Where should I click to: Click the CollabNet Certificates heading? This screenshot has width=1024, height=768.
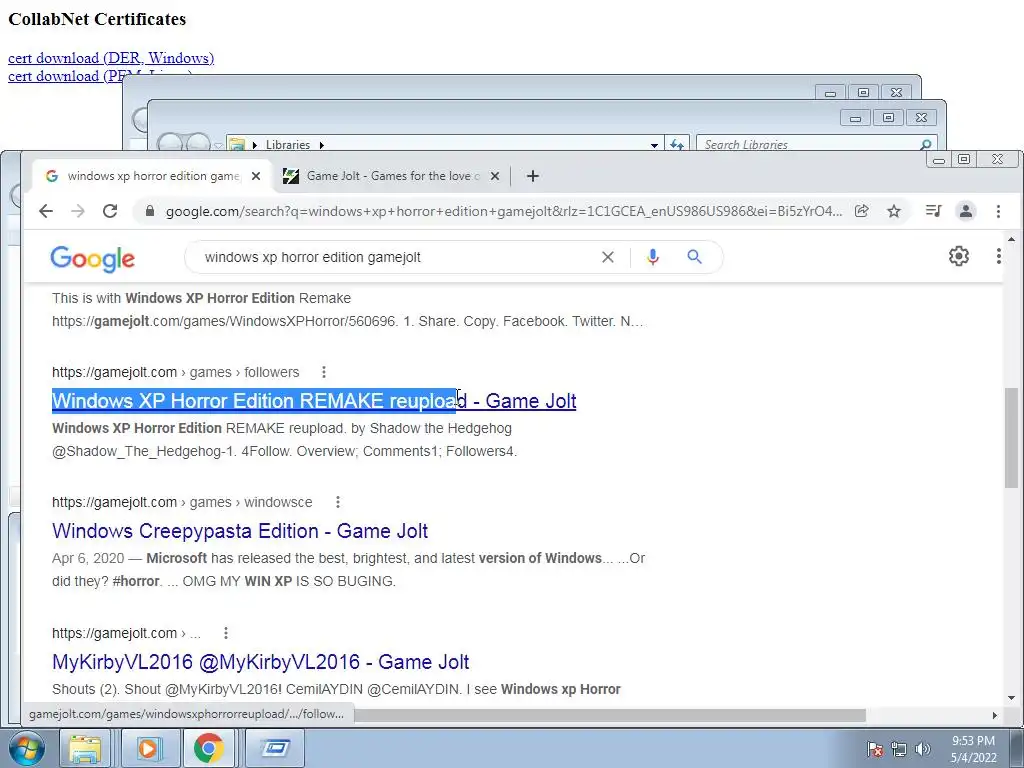[97, 19]
